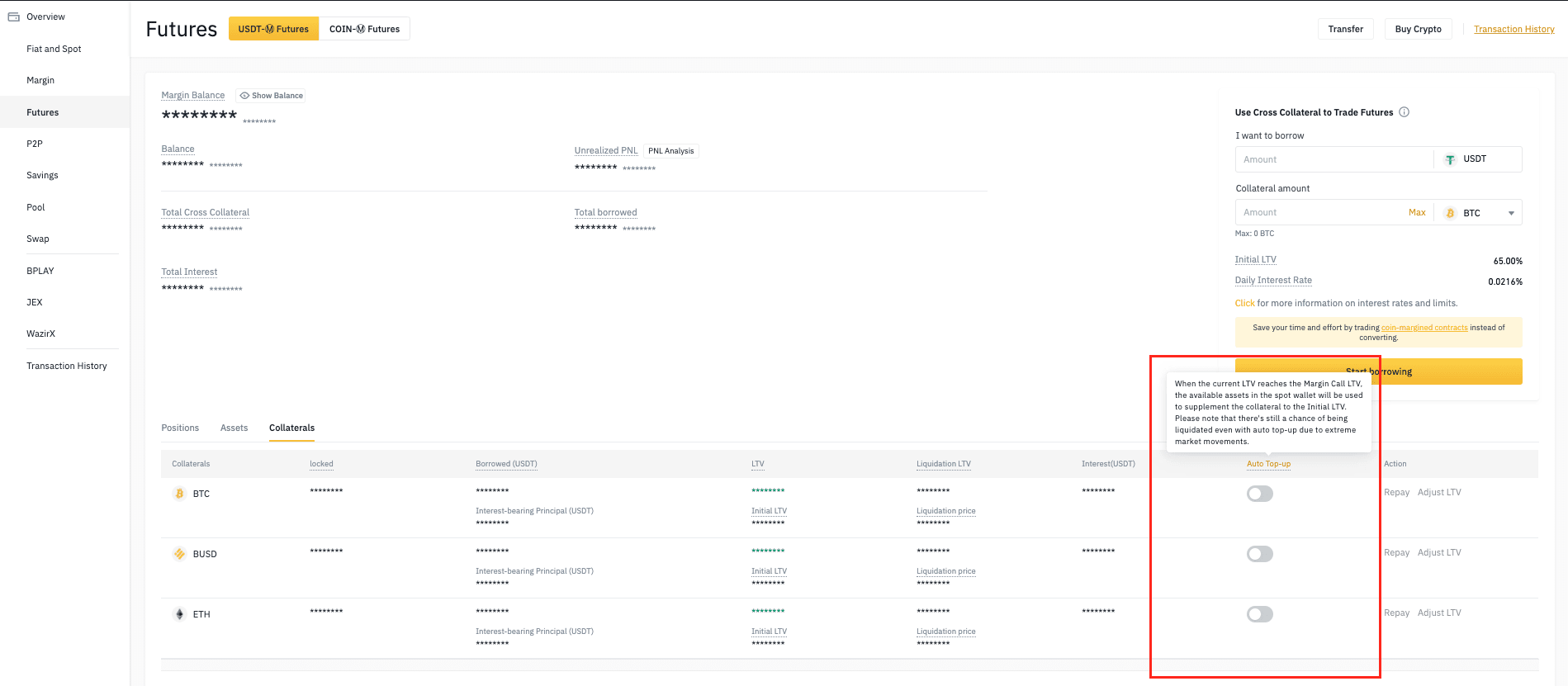Click the Auto Top-up column header
Viewport: 1568px width, 686px height.
1268,464
